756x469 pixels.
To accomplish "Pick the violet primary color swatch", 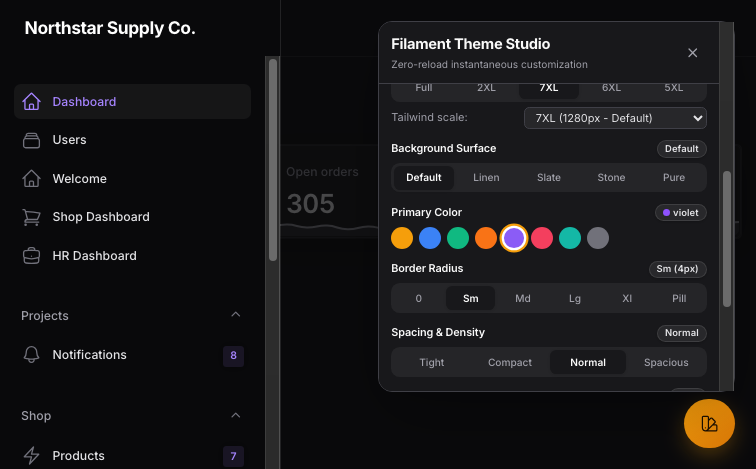I will pyautogui.click(x=514, y=238).
